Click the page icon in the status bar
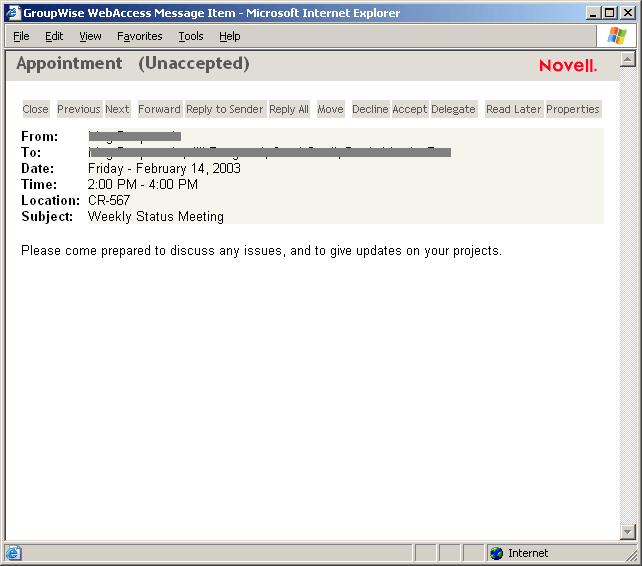Image resolution: width=642 pixels, height=566 pixels. tap(13, 553)
